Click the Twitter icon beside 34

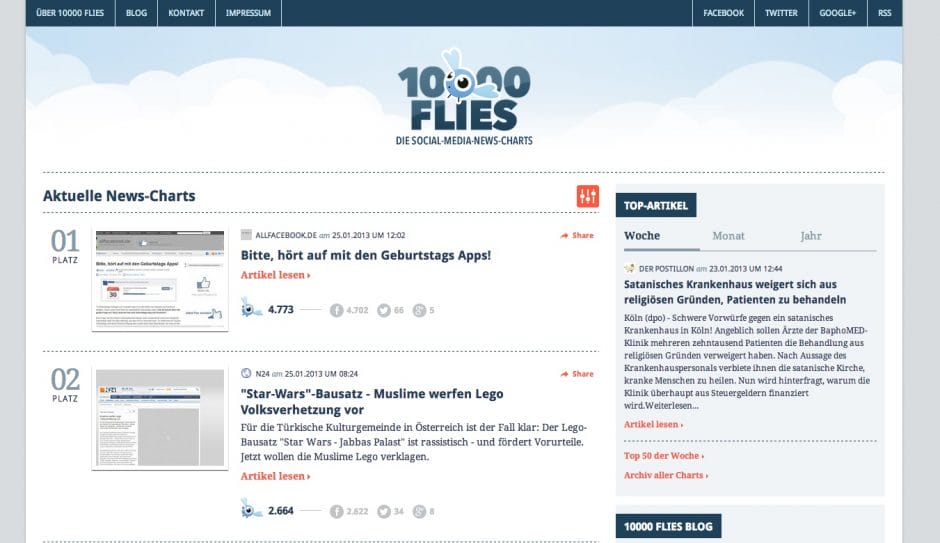tap(384, 511)
